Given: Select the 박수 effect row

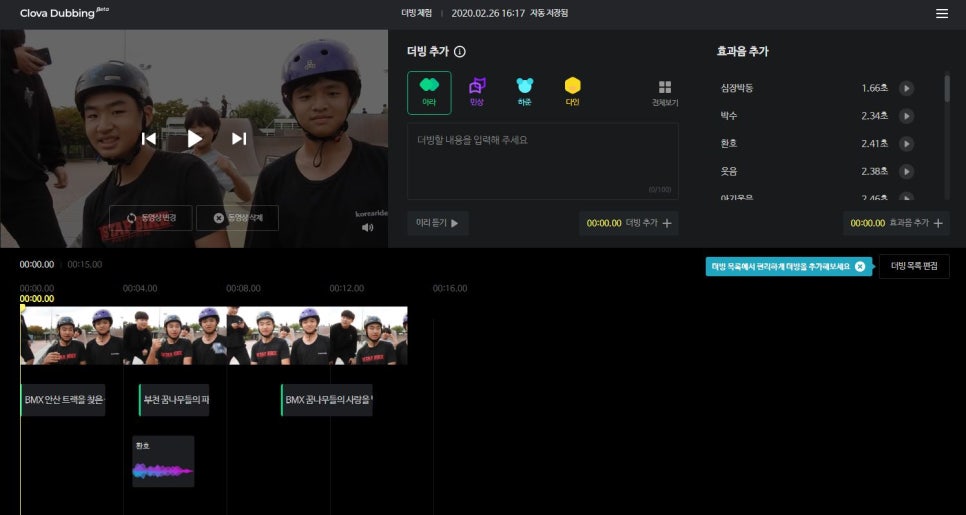Looking at the screenshot, I should [817, 116].
